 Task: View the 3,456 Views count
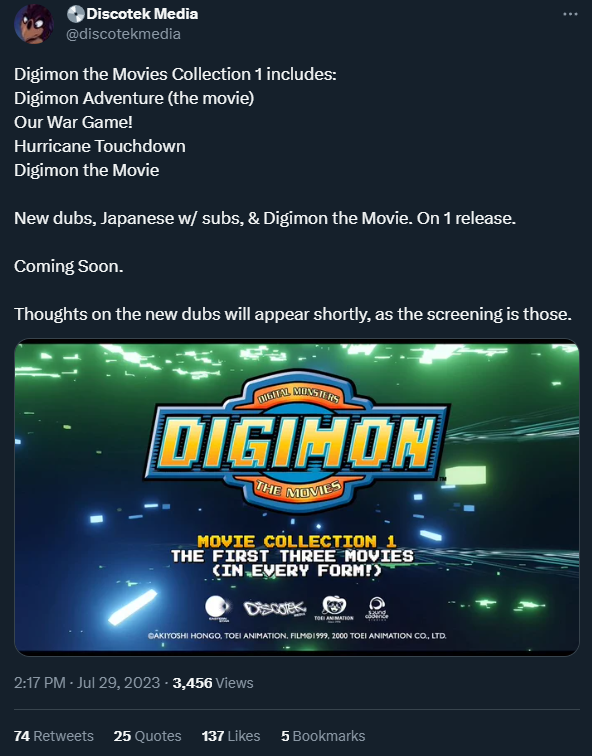pyautogui.click(x=213, y=683)
